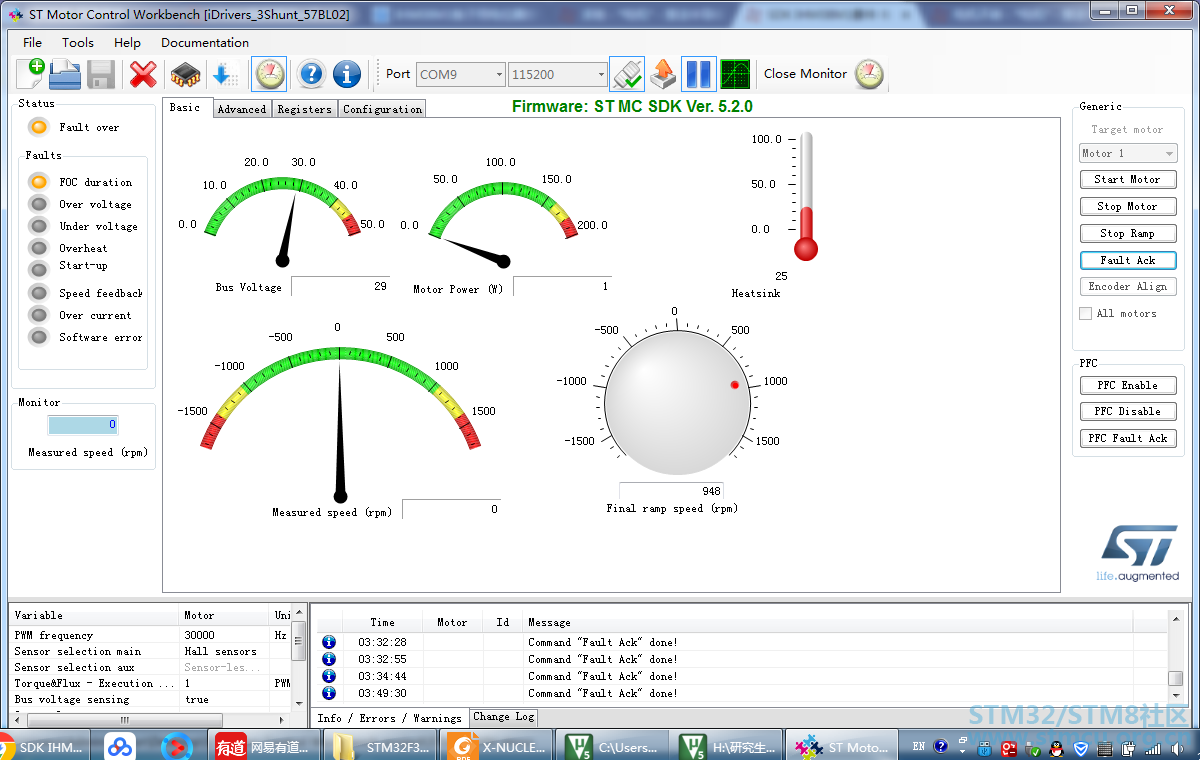Click the PWM frequency variable row
The width and height of the screenshot is (1200, 760).
[x=150, y=635]
